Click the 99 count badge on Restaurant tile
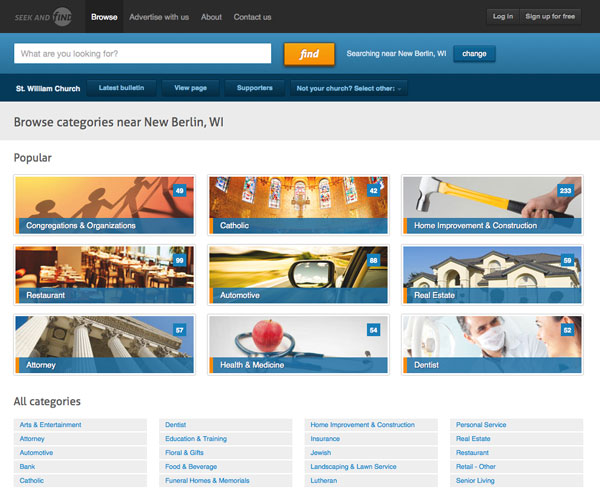This screenshot has height=488, width=600. pos(179,261)
